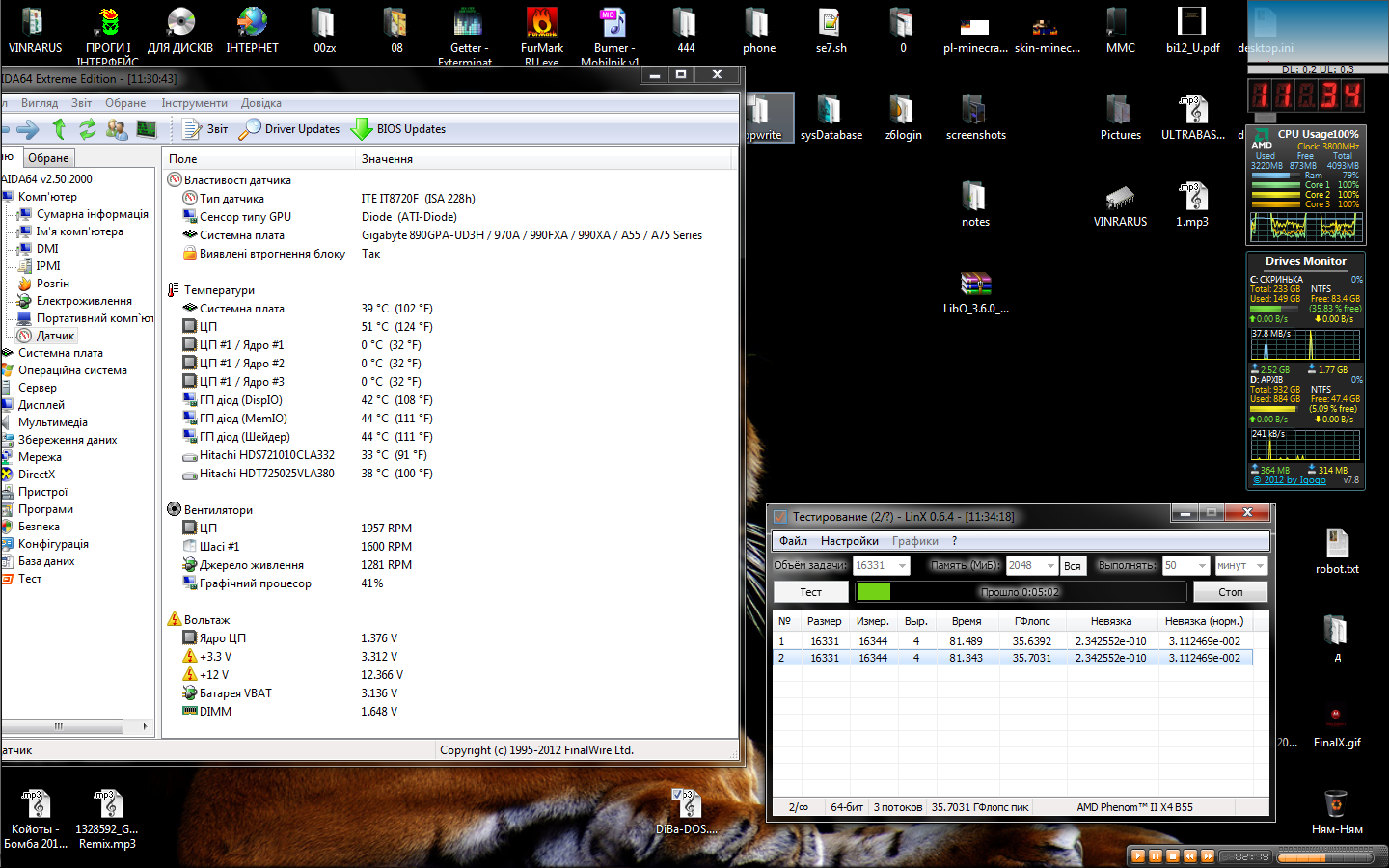
Task: Click the Стоп button in LinX
Action: (x=1230, y=592)
